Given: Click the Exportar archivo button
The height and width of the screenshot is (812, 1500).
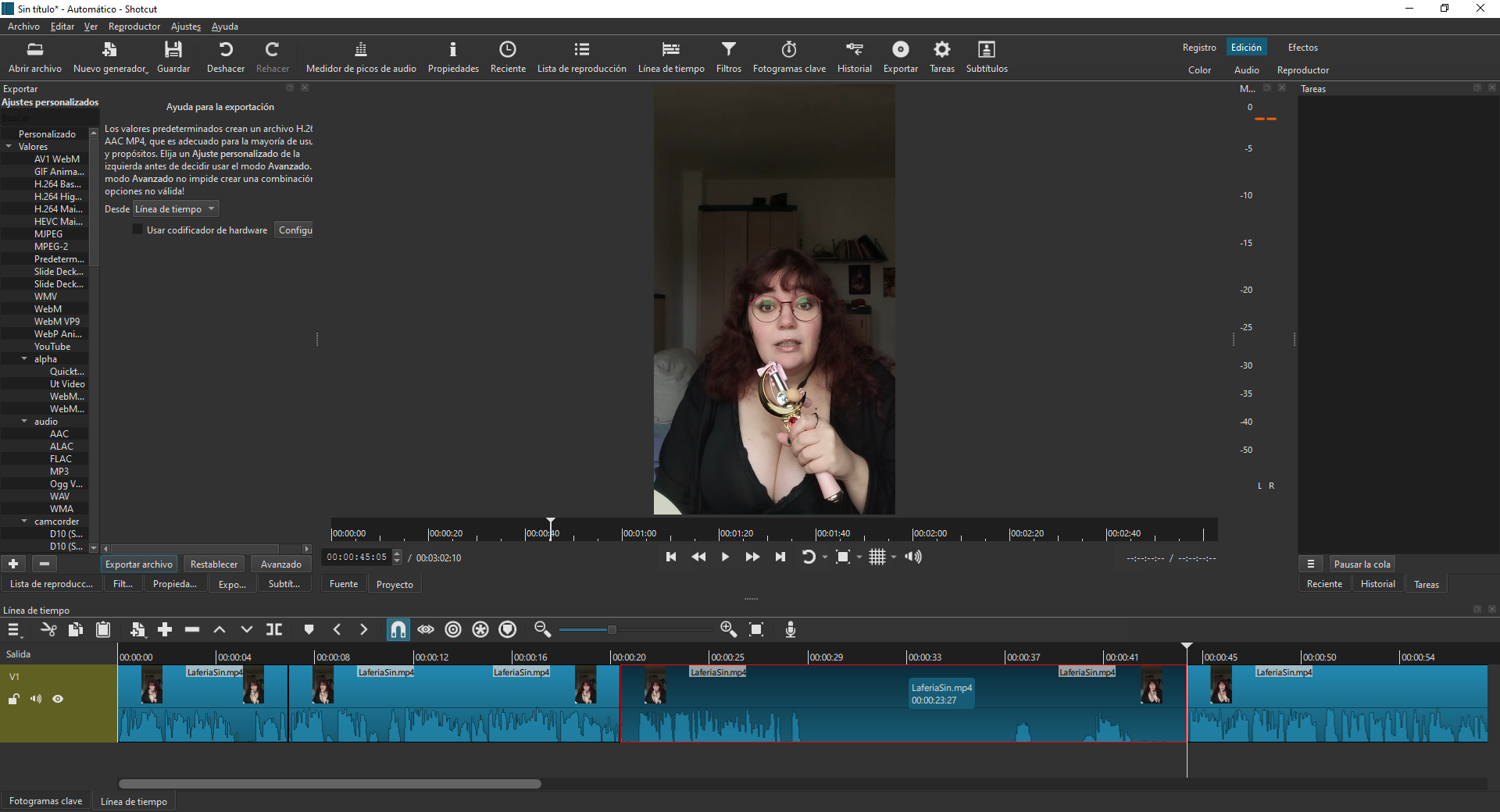Looking at the screenshot, I should [139, 564].
